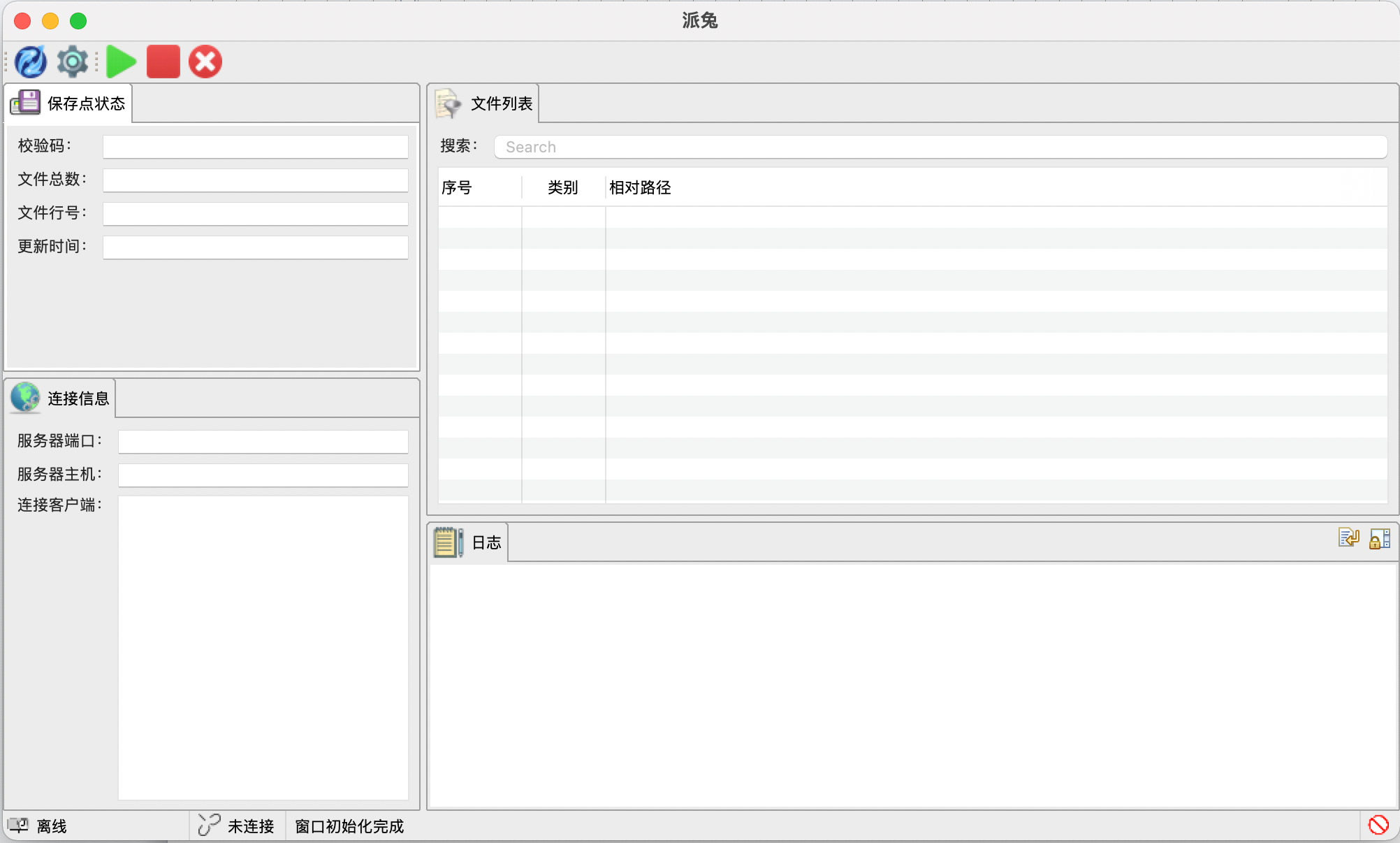
Task: Toggle the scroll lock icon in log panel
Action: pyautogui.click(x=1379, y=539)
